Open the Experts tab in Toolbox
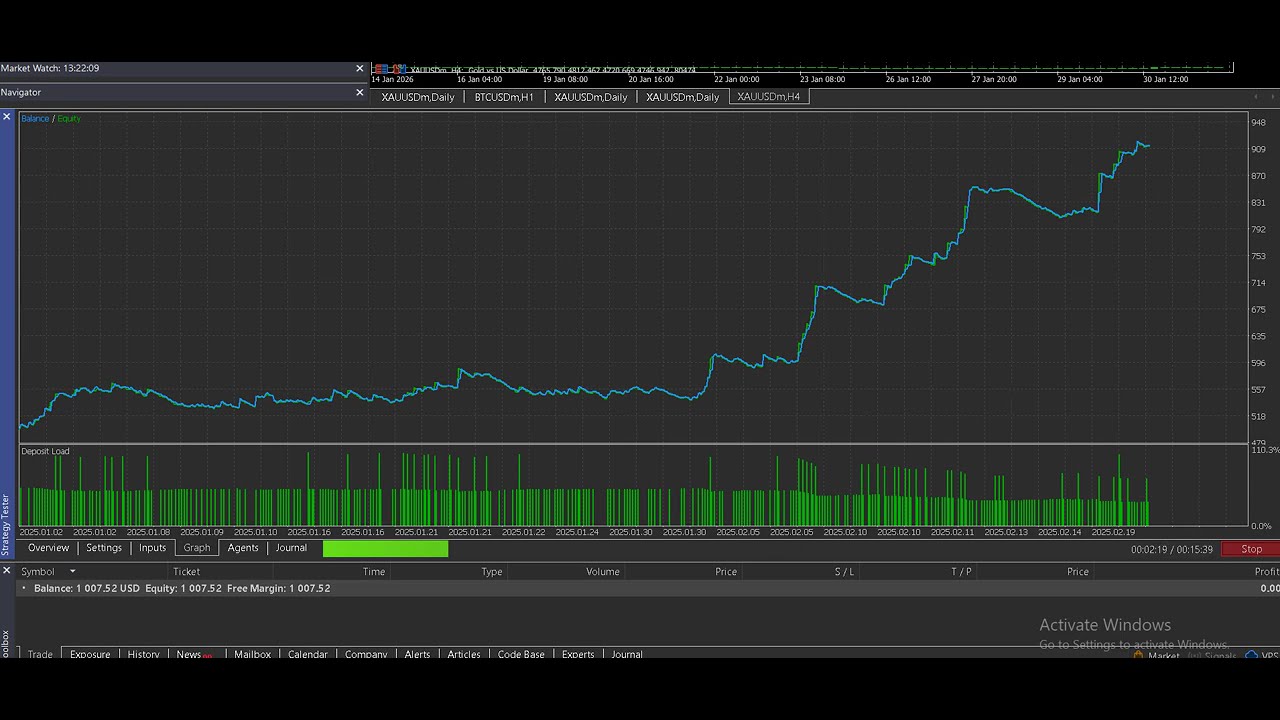Viewport: 1280px width, 720px height. [x=578, y=654]
